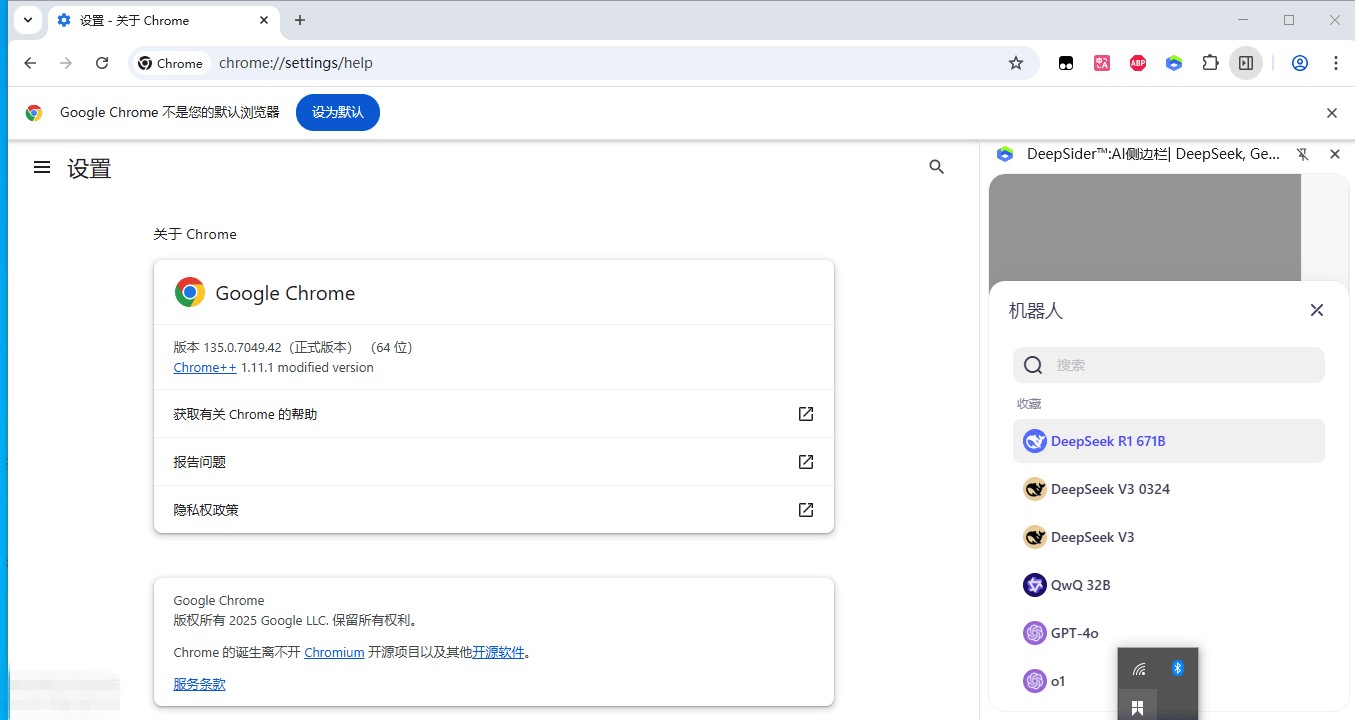Dismiss the default browser notification bar
Viewport: 1355px width, 720px height.
[x=1332, y=113]
